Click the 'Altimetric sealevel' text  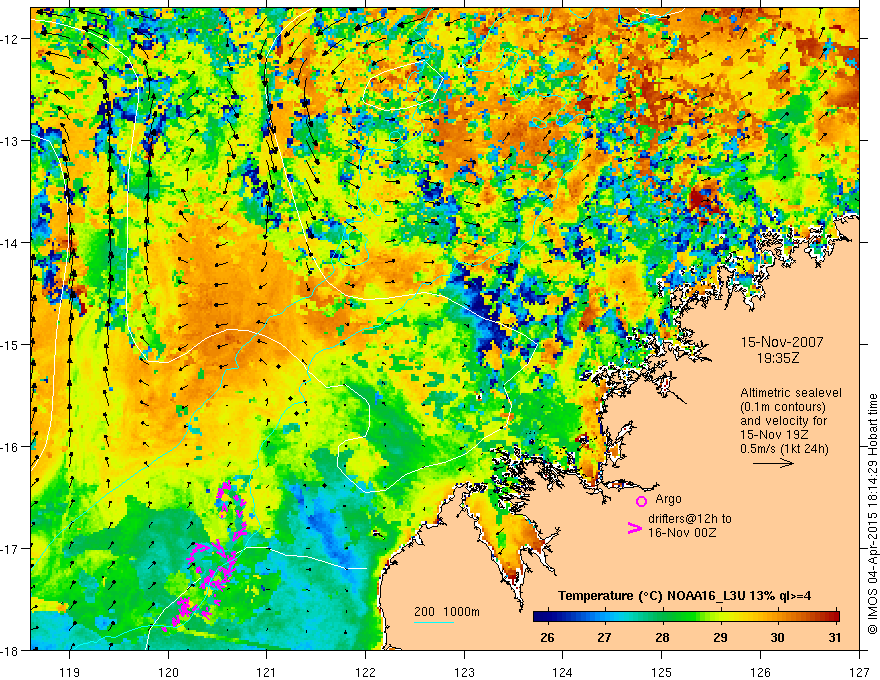(791, 393)
